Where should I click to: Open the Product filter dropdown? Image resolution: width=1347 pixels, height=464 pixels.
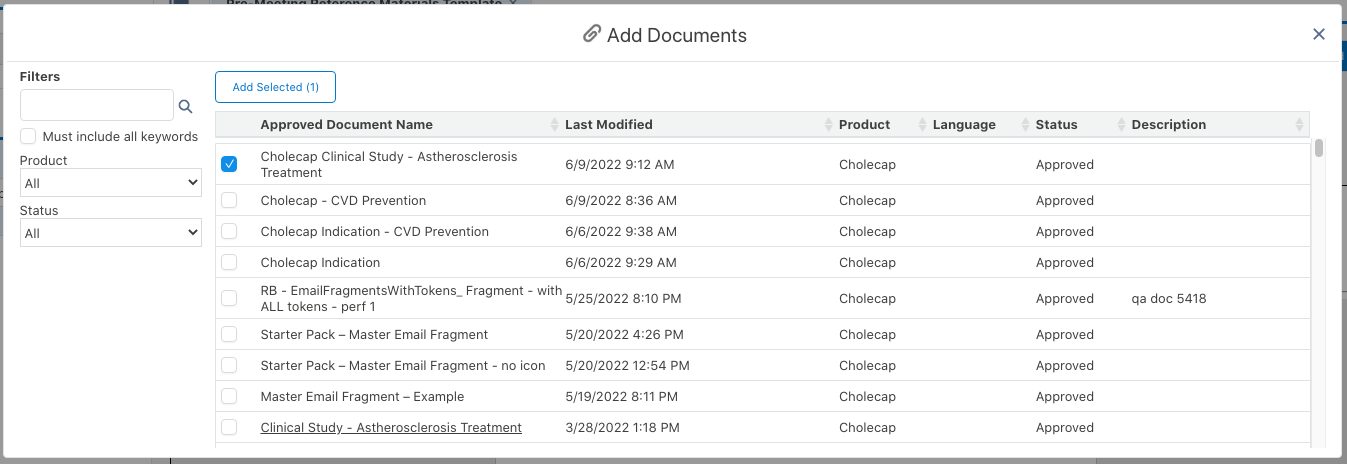111,183
